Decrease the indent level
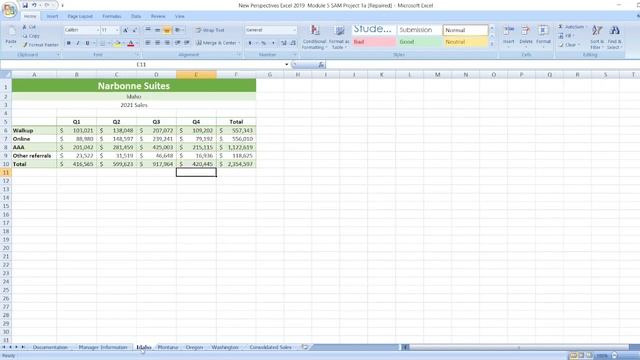This screenshot has width=640, height=360. click(178, 43)
